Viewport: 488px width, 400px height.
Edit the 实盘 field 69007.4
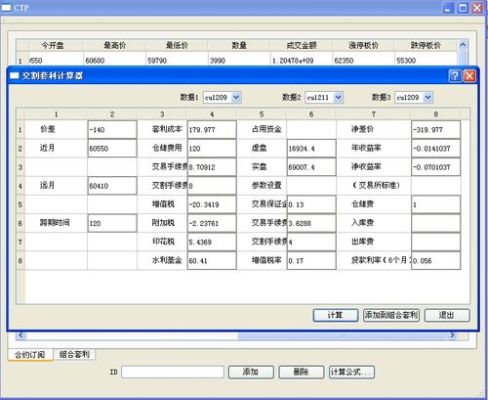coord(311,167)
